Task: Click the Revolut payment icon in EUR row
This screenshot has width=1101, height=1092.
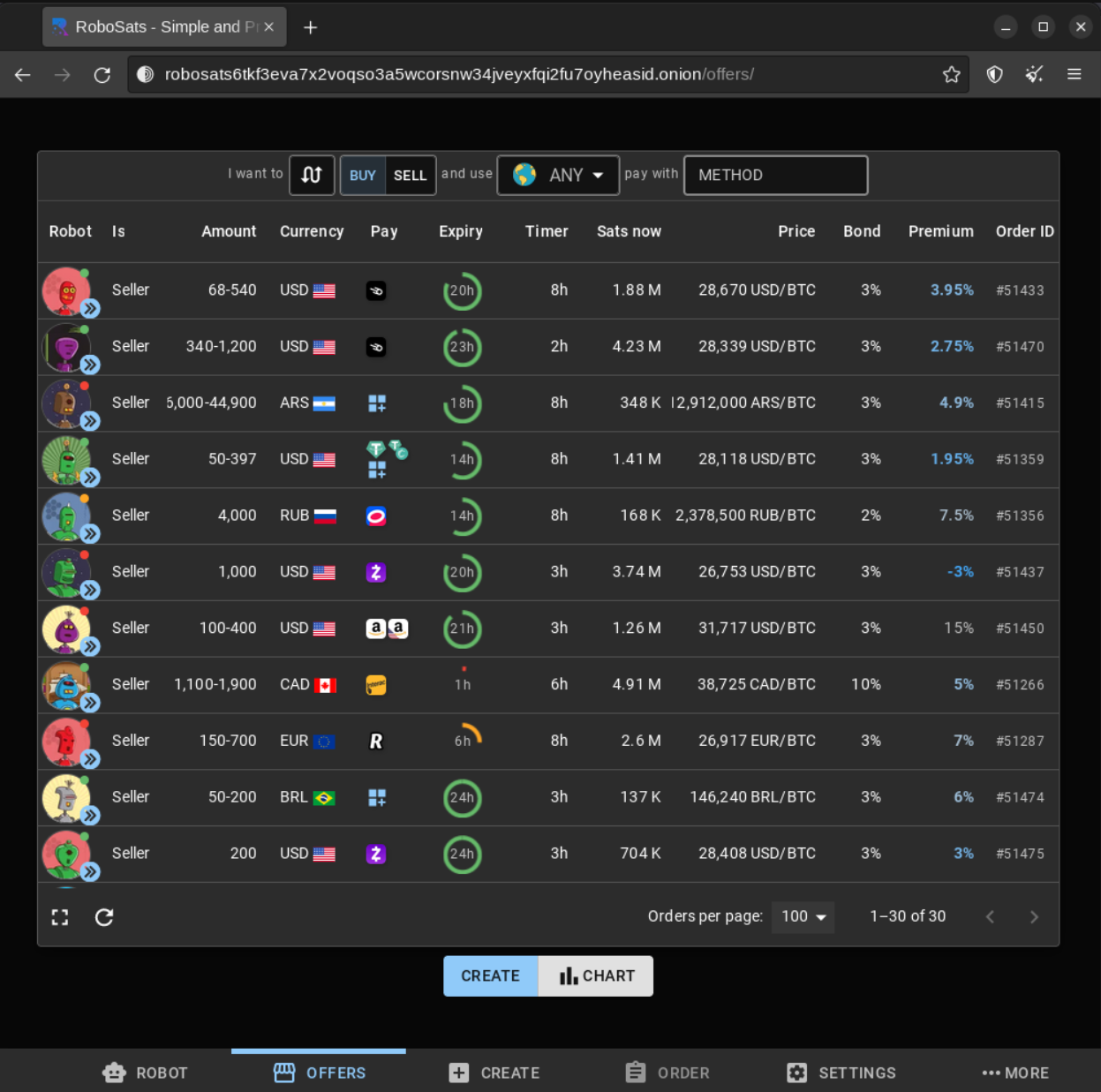Action: pyautogui.click(x=376, y=742)
